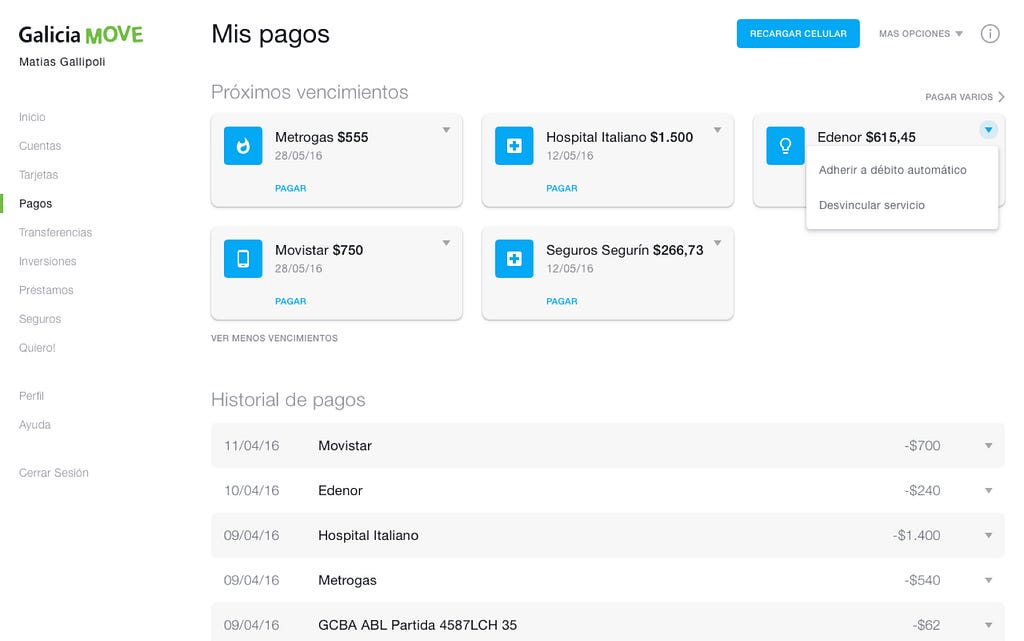Open the Hospital Italiano card options arrow
This screenshot has width=1024, height=641.
pos(718,130)
